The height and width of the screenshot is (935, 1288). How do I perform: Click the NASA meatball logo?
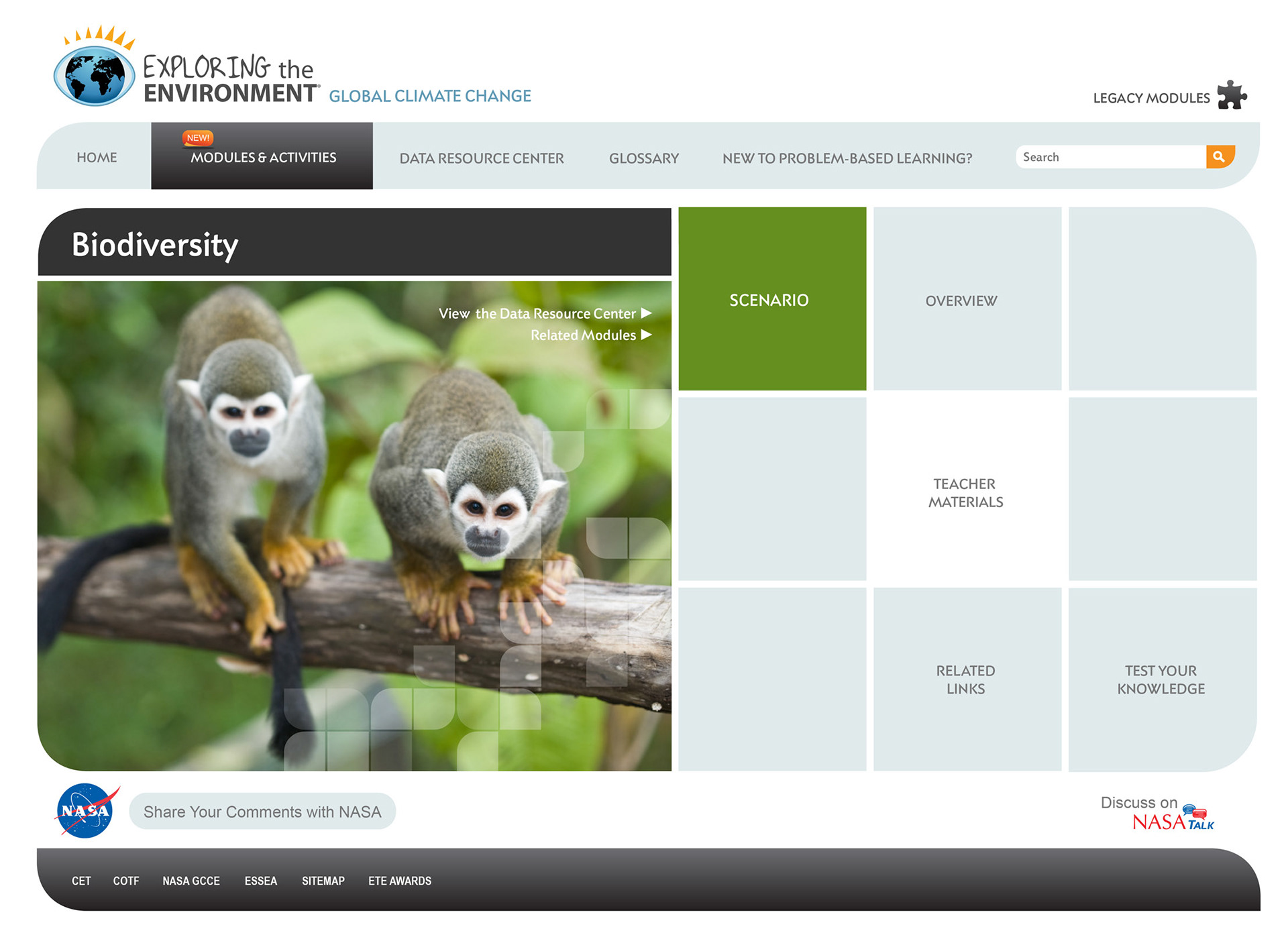click(x=86, y=810)
